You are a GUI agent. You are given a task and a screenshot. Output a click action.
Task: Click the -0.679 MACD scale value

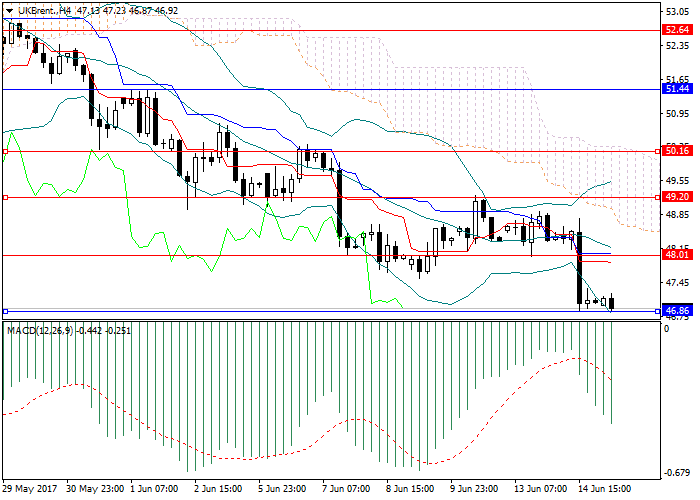pos(677,473)
